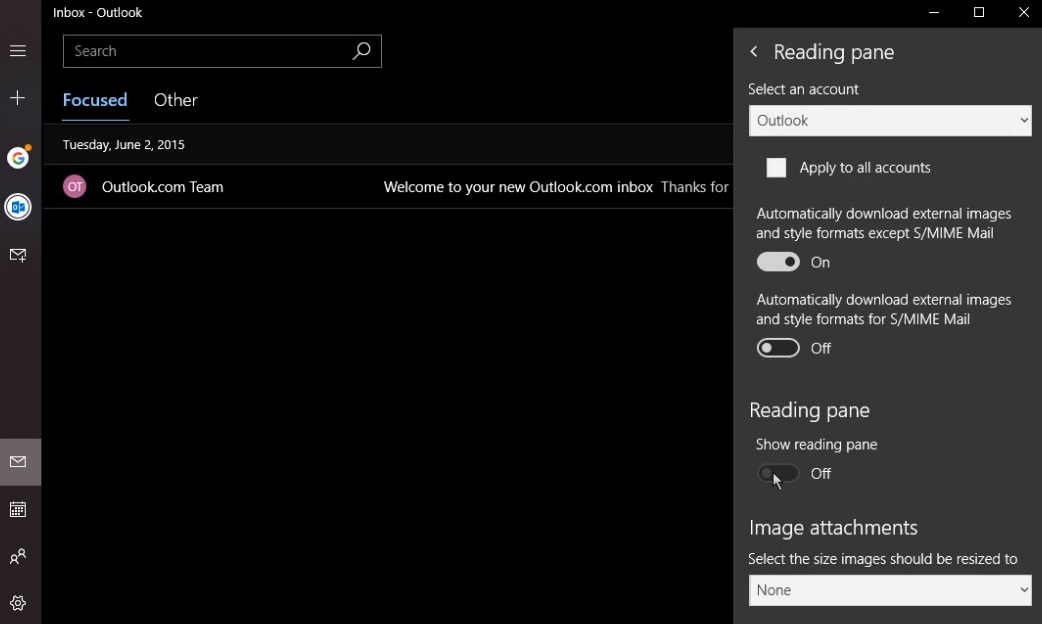
Task: Switch to the Focused tab
Action: point(95,100)
